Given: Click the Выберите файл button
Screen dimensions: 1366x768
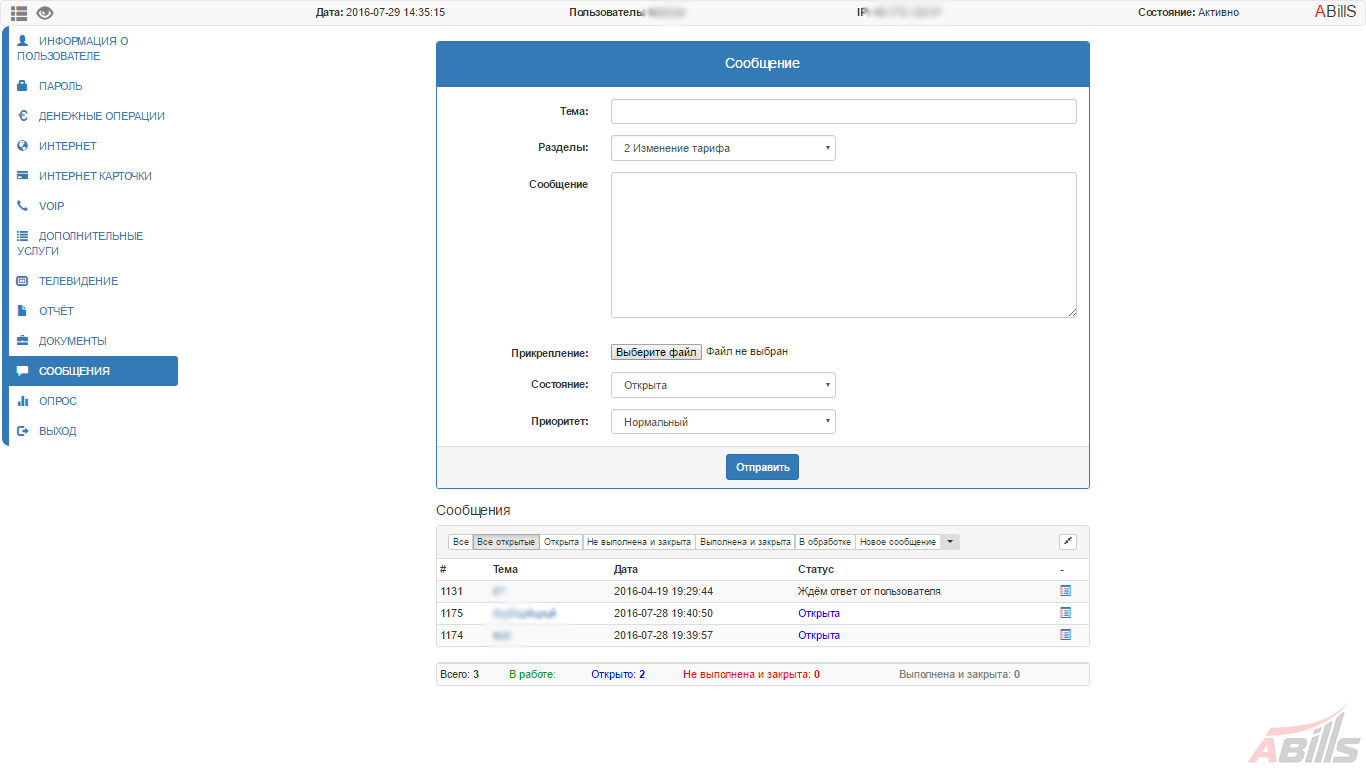Looking at the screenshot, I should 656,352.
